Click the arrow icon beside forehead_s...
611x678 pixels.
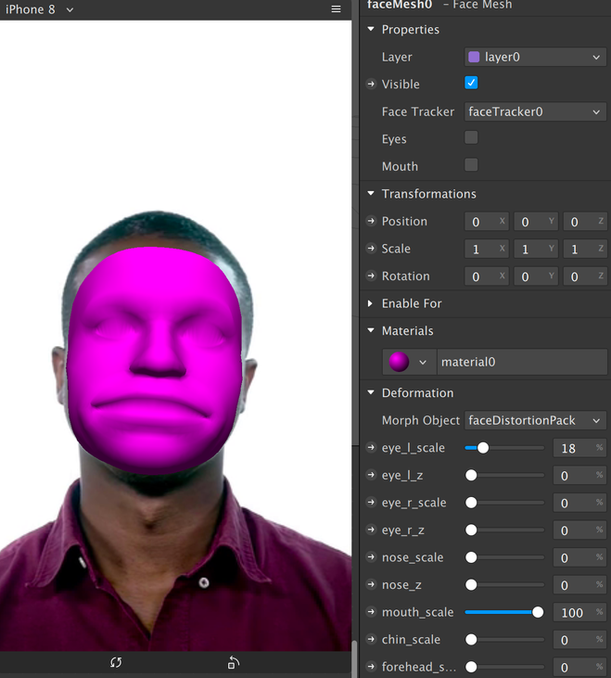371,667
